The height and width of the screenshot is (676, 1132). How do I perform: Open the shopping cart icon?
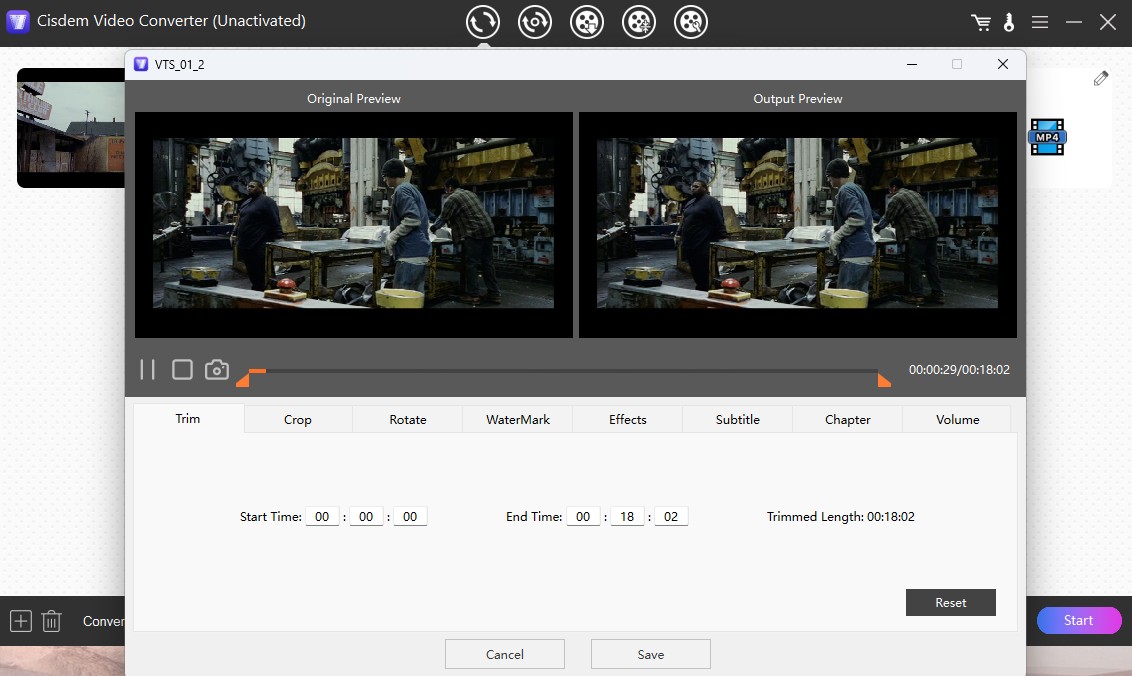coord(981,22)
